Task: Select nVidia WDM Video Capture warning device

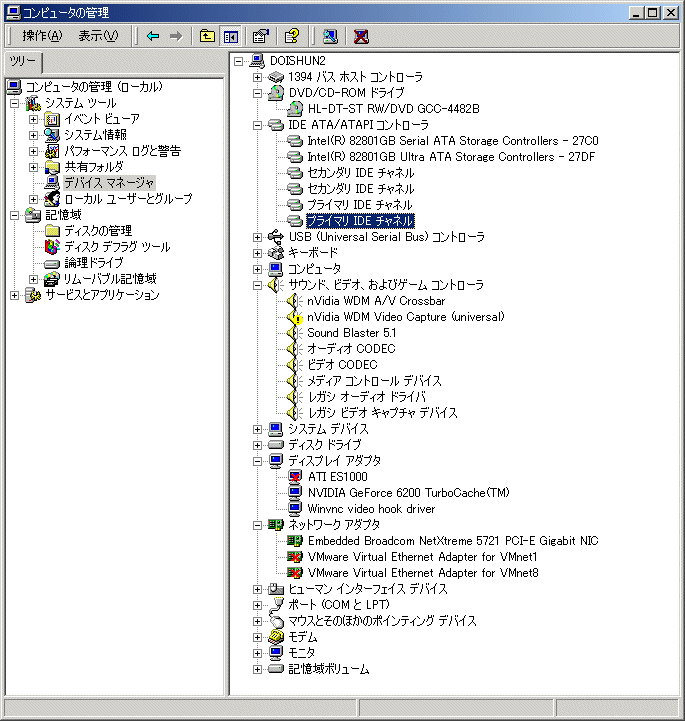Action: pos(405,317)
